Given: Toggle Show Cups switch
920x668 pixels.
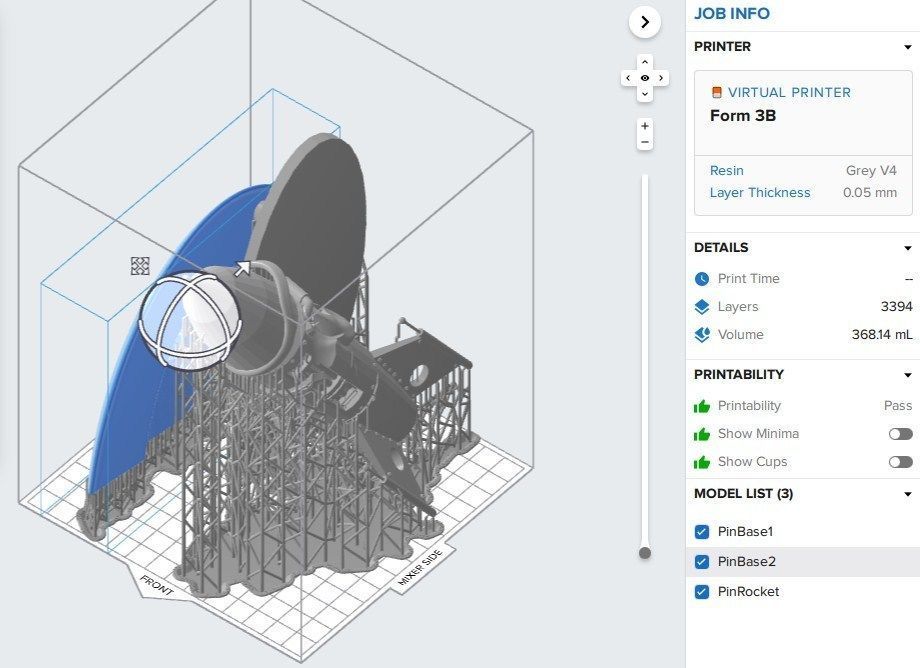Looking at the screenshot, I should point(901,462).
